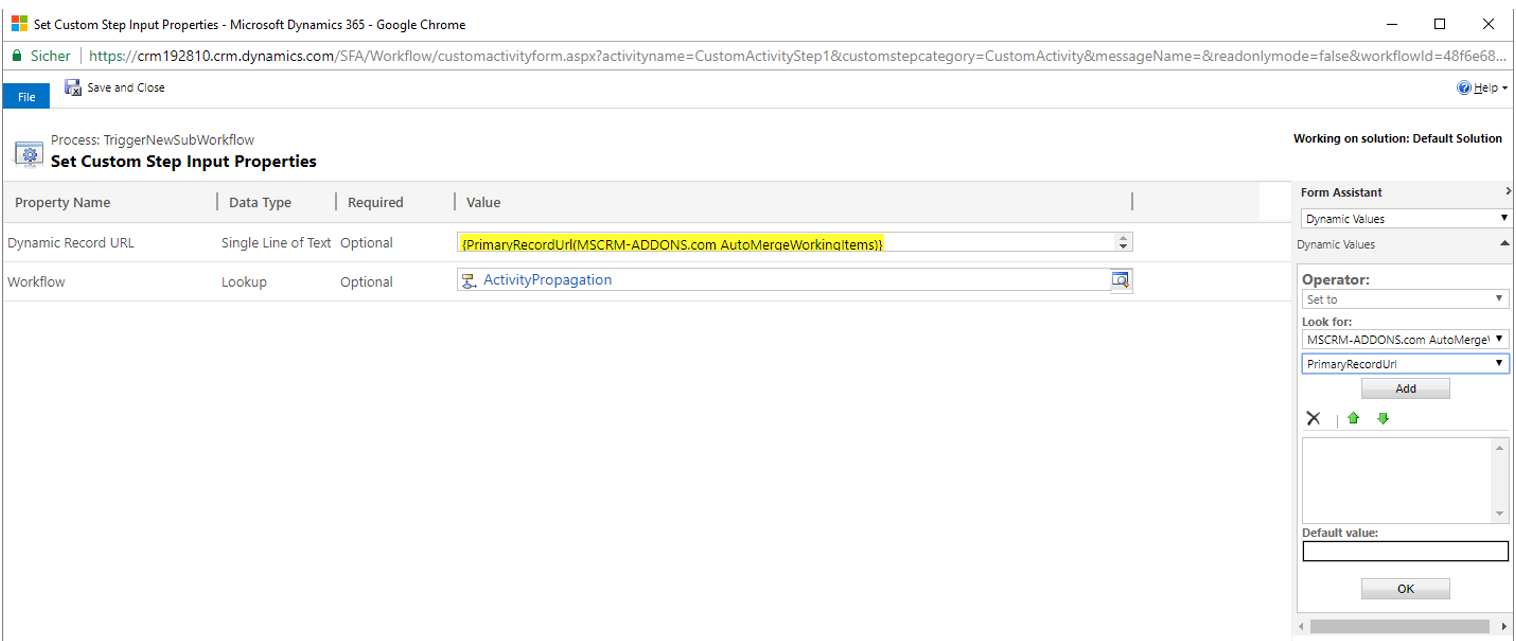Click the Process: TriggerNewSubWorkflow text

click(x=152, y=140)
